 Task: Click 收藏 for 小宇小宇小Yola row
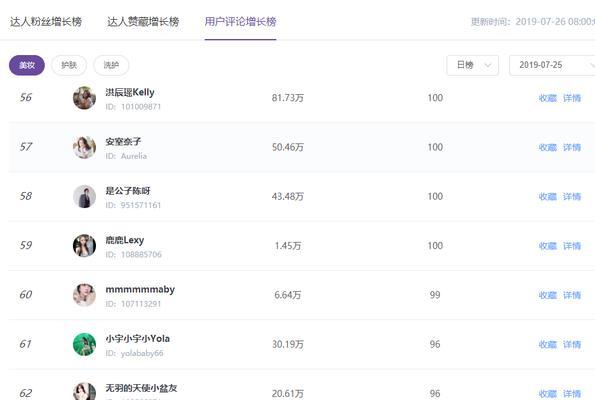pos(548,345)
